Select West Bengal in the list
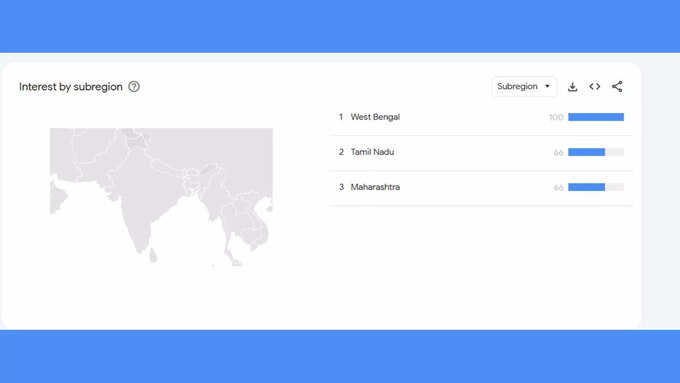 [x=375, y=117]
